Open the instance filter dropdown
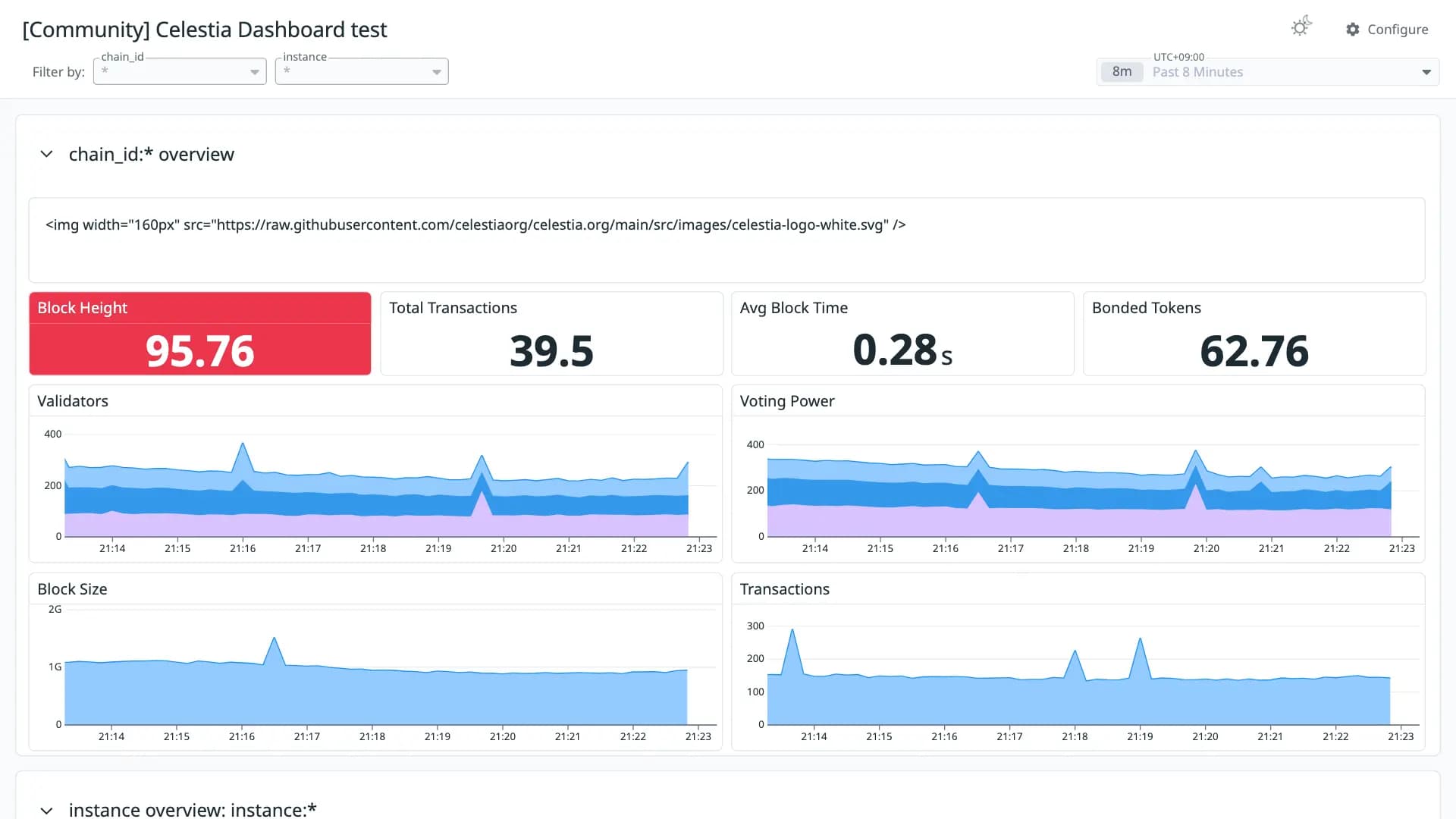Image resolution: width=1456 pixels, height=819 pixels. pos(362,71)
